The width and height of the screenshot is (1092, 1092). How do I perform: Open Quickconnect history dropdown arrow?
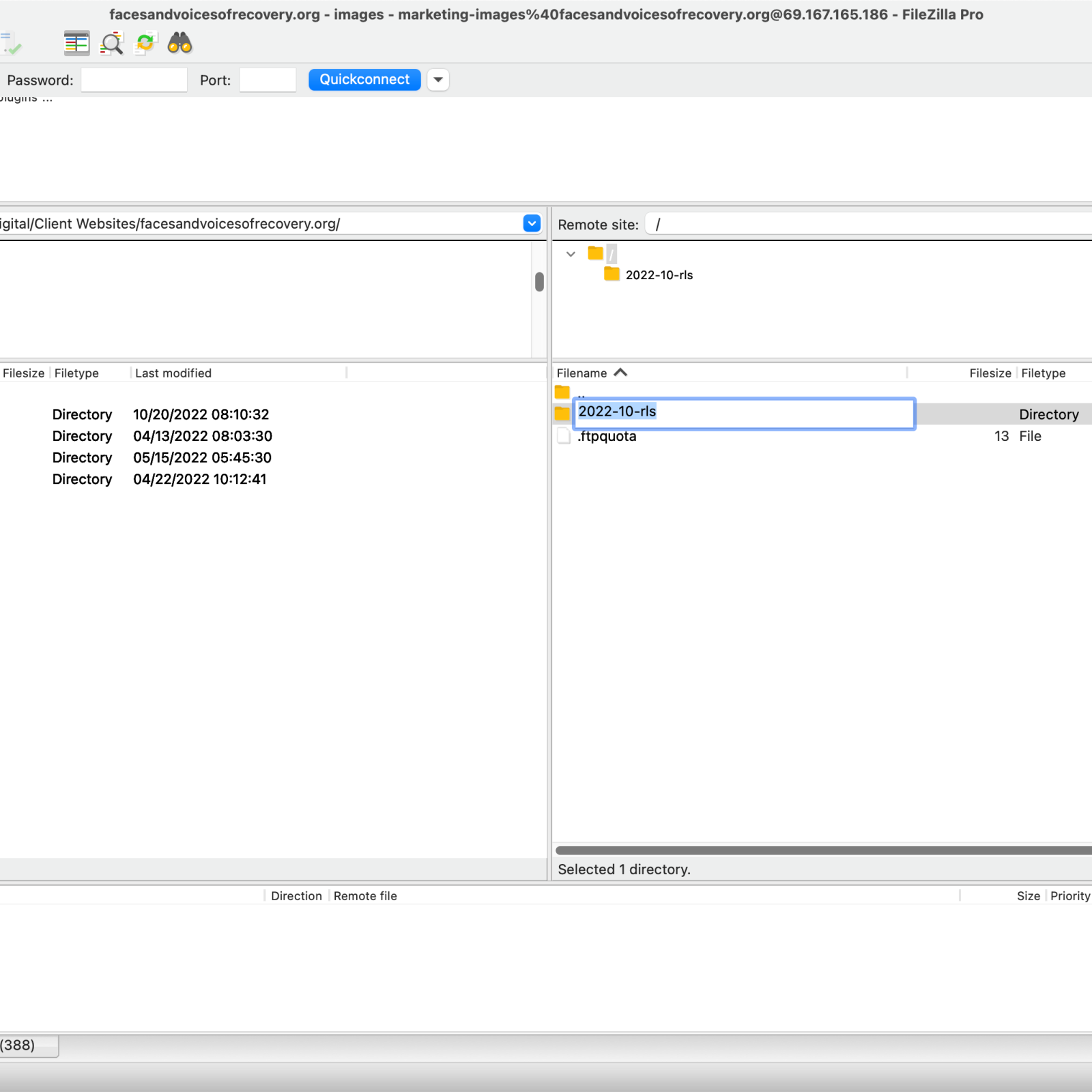click(438, 80)
